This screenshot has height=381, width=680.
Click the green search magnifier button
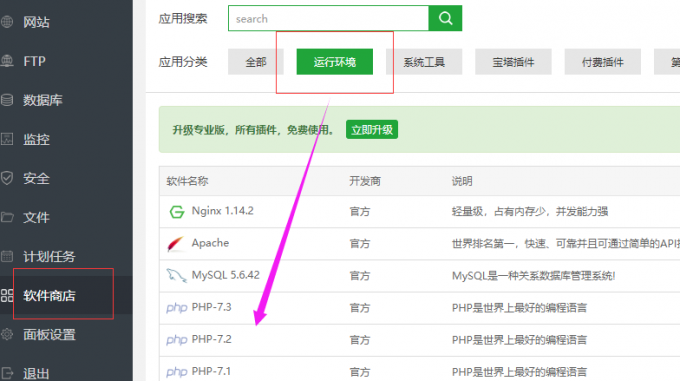tap(445, 18)
